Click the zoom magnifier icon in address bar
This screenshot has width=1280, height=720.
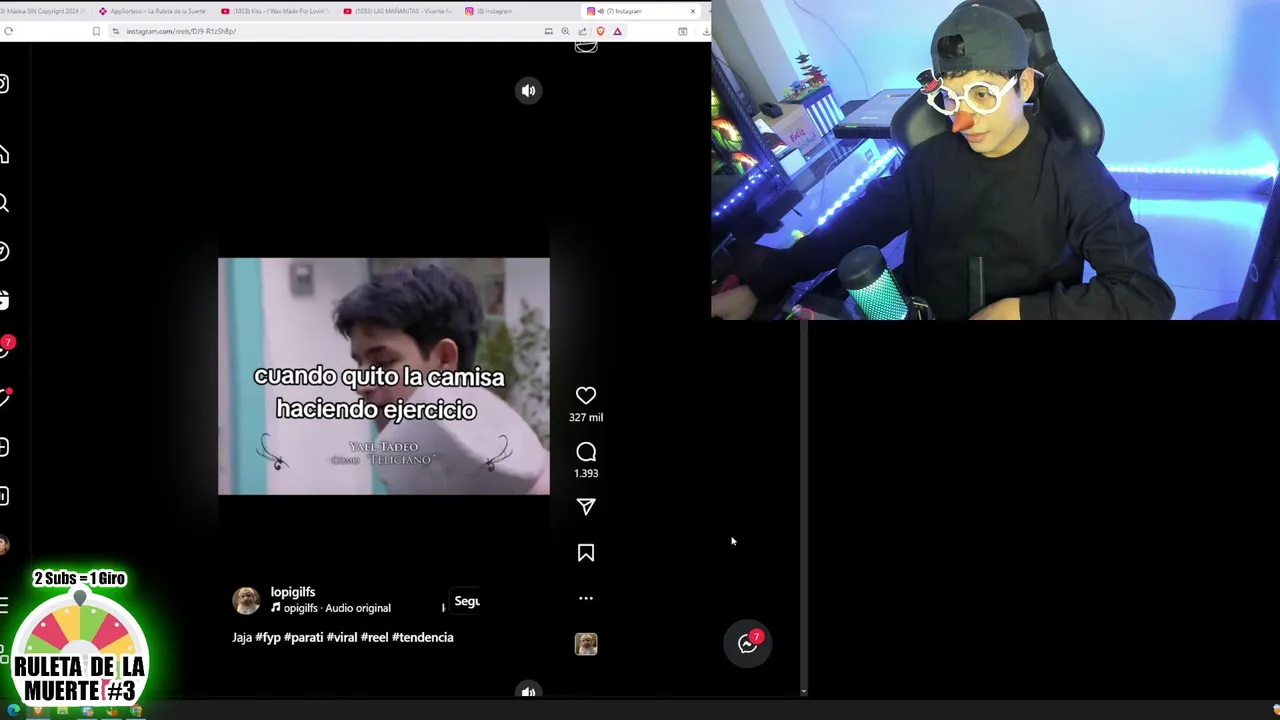tap(565, 31)
